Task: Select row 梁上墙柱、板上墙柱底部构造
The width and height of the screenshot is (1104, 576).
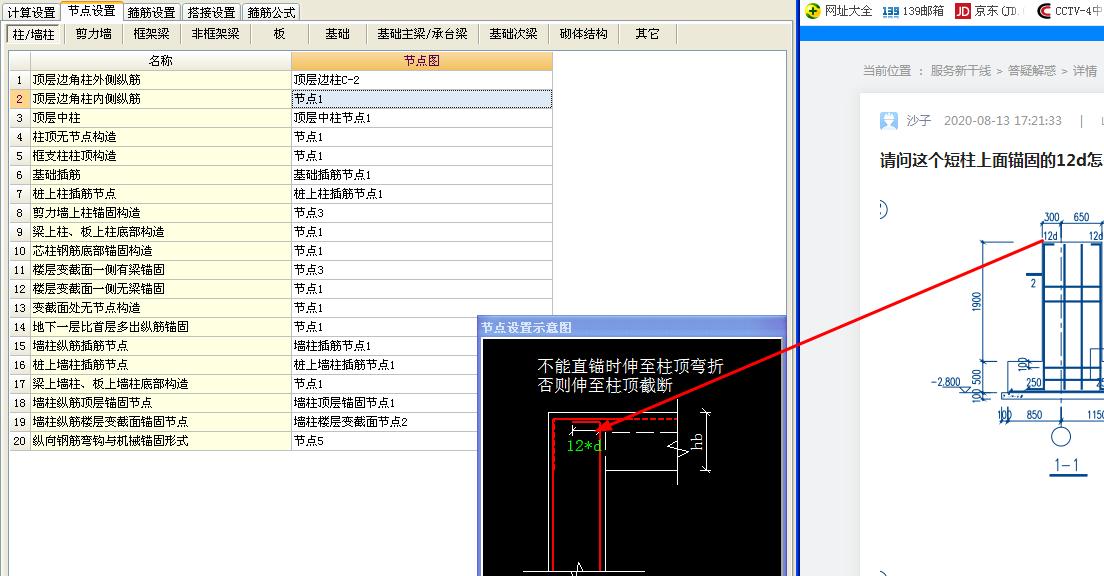Action: [161, 384]
